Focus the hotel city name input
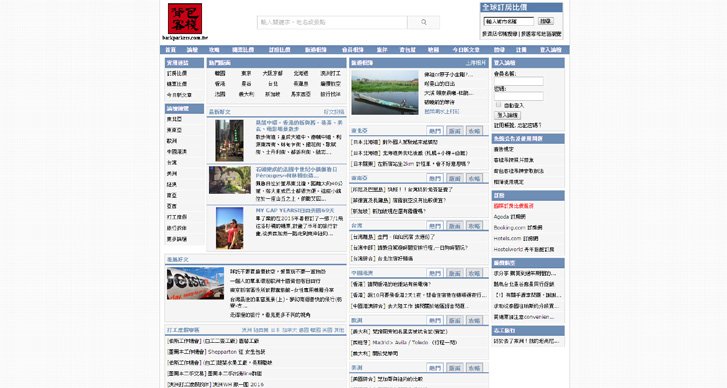This screenshot has width=727, height=388. point(509,21)
